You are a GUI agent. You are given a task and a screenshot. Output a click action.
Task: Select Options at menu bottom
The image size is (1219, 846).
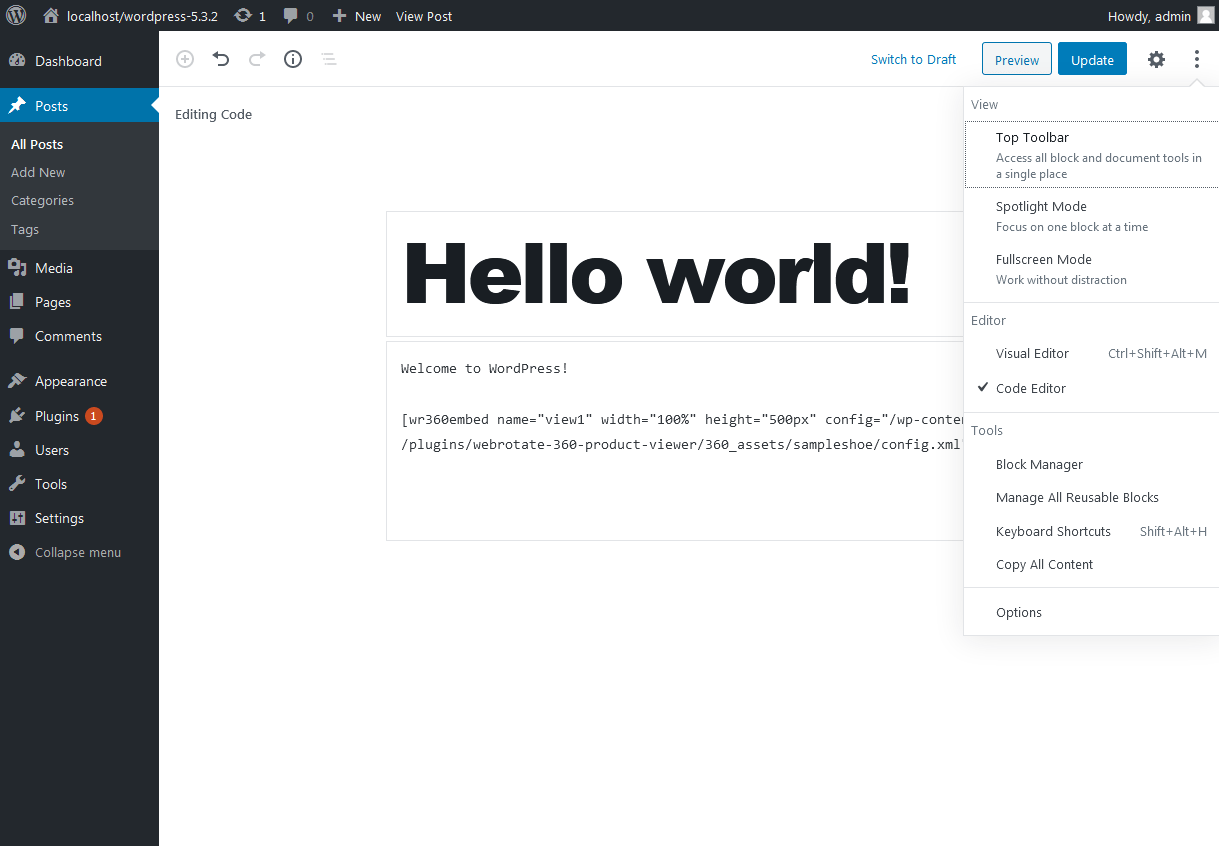pyautogui.click(x=1018, y=612)
